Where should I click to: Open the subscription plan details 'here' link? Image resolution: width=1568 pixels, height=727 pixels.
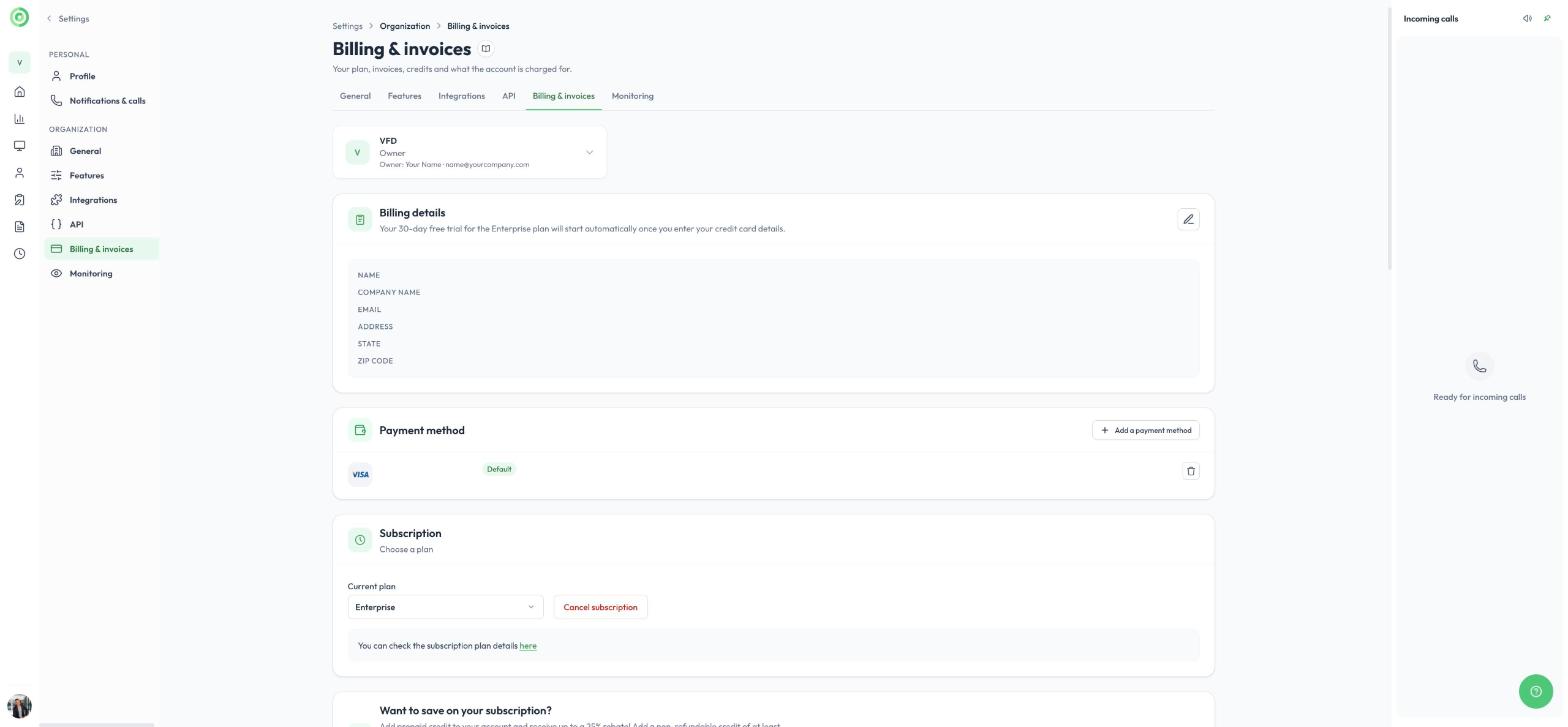click(x=528, y=646)
